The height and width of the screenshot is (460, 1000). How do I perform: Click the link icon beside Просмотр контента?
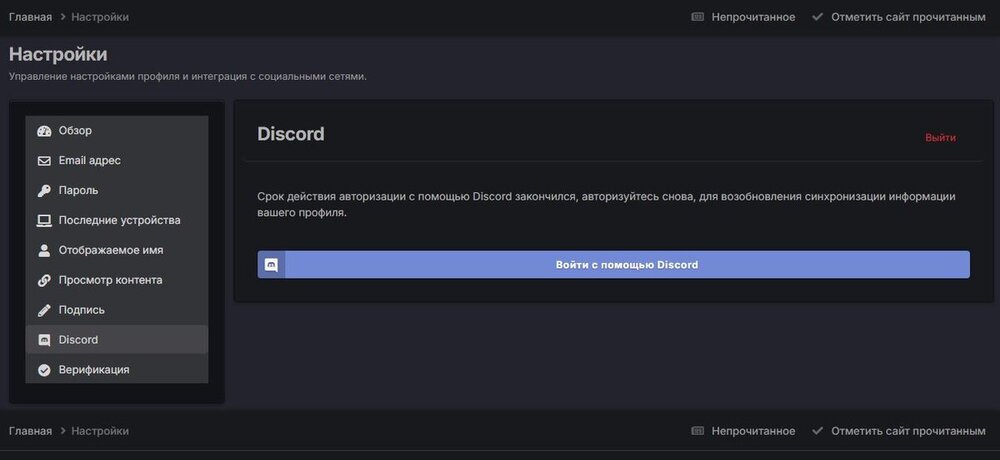(x=44, y=281)
